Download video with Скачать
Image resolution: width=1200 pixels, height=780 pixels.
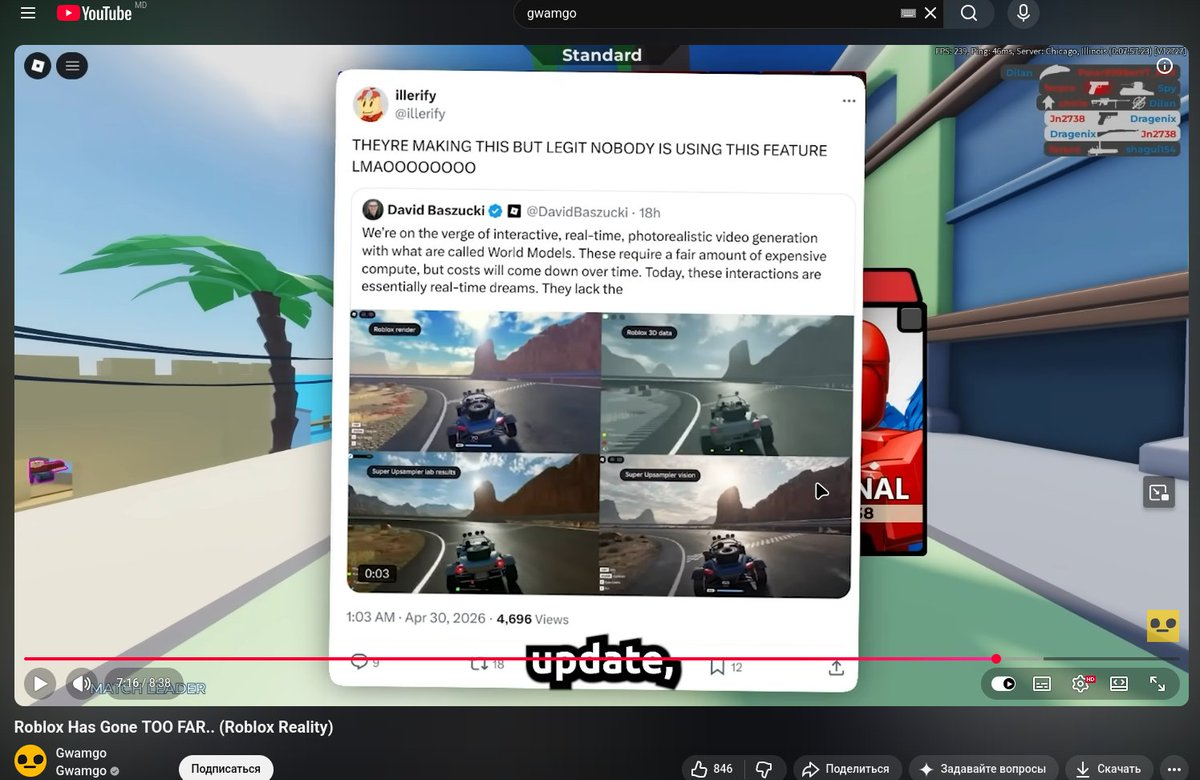point(1108,769)
